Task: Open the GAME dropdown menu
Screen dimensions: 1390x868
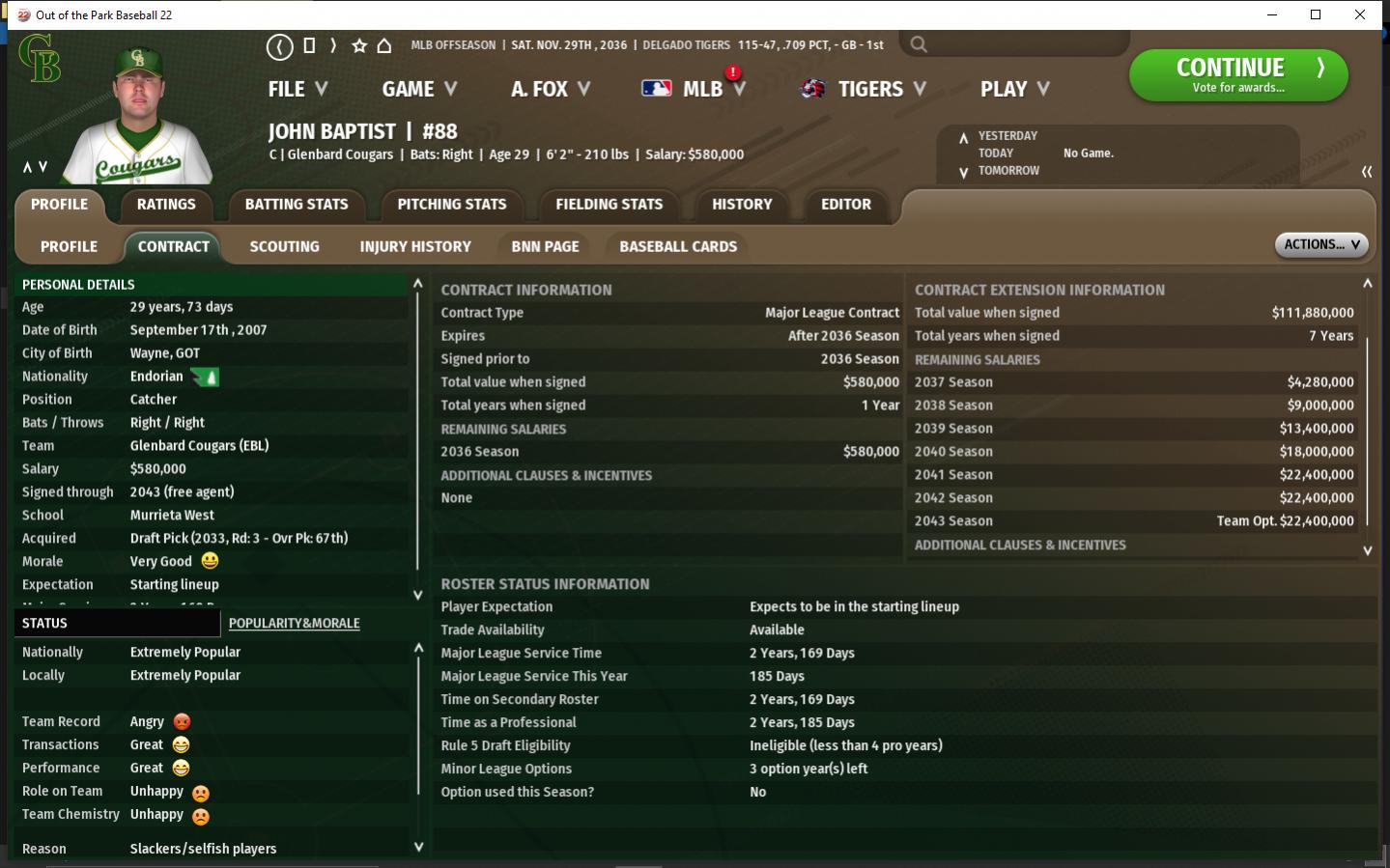Action: pyautogui.click(x=419, y=89)
